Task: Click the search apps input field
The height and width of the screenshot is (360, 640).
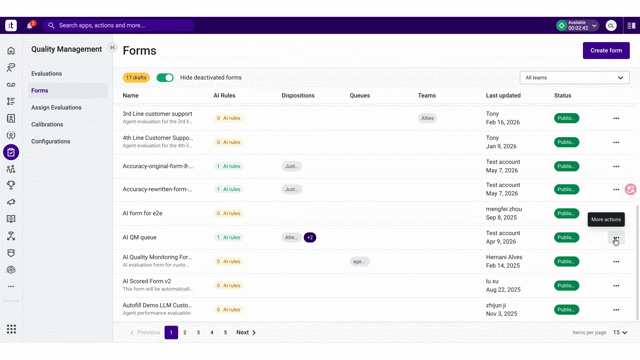Action: 118,25
